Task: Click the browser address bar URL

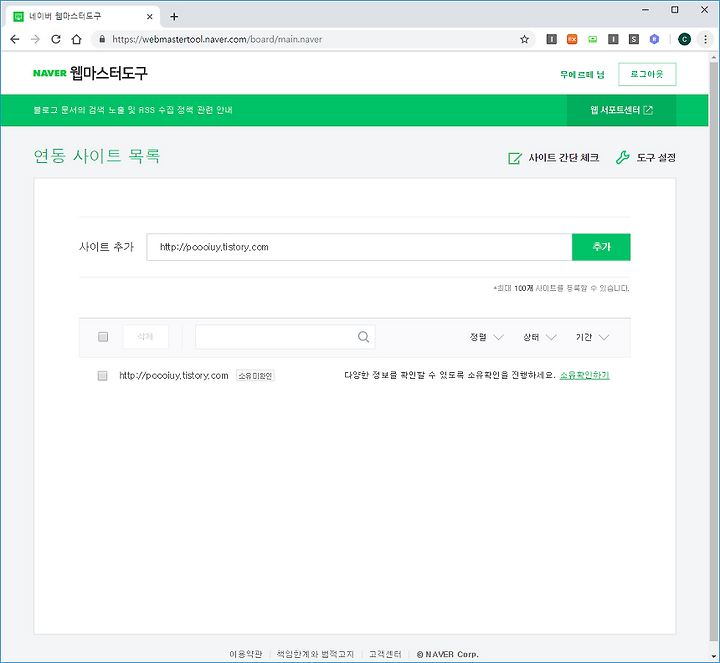Action: (217, 39)
